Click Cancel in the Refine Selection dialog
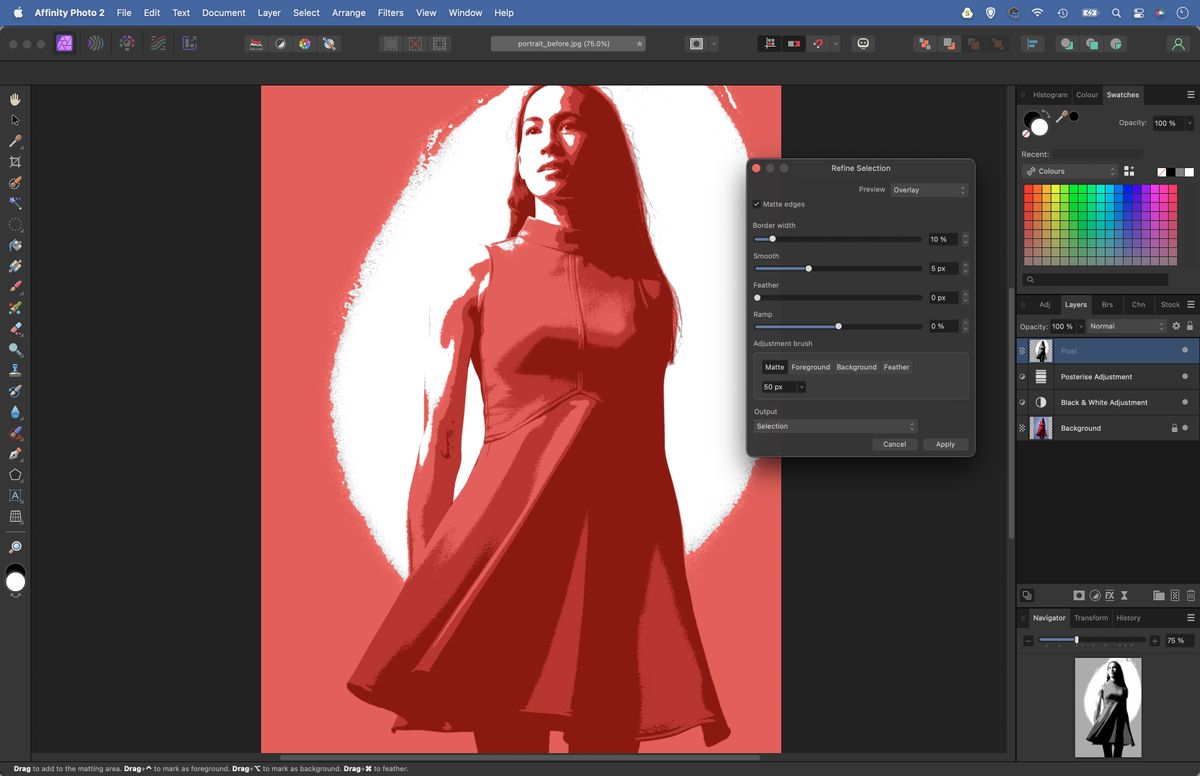 point(894,444)
